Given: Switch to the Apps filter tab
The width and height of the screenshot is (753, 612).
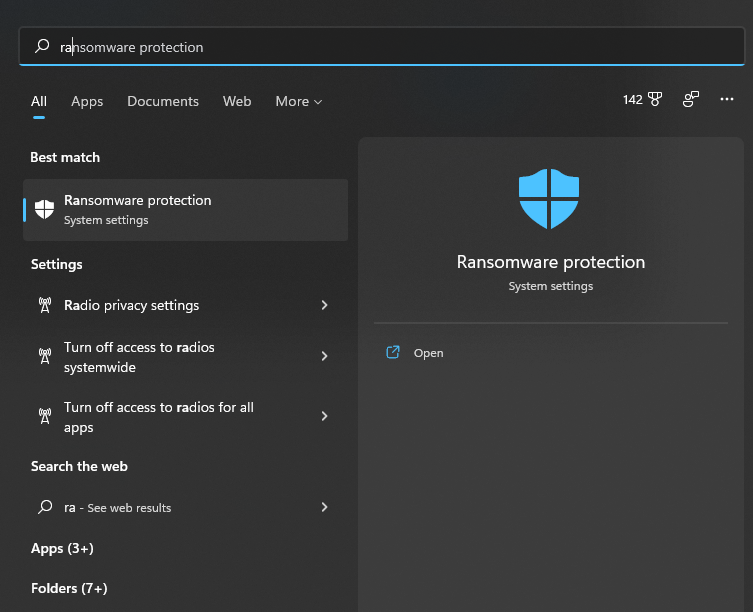Looking at the screenshot, I should (x=87, y=101).
